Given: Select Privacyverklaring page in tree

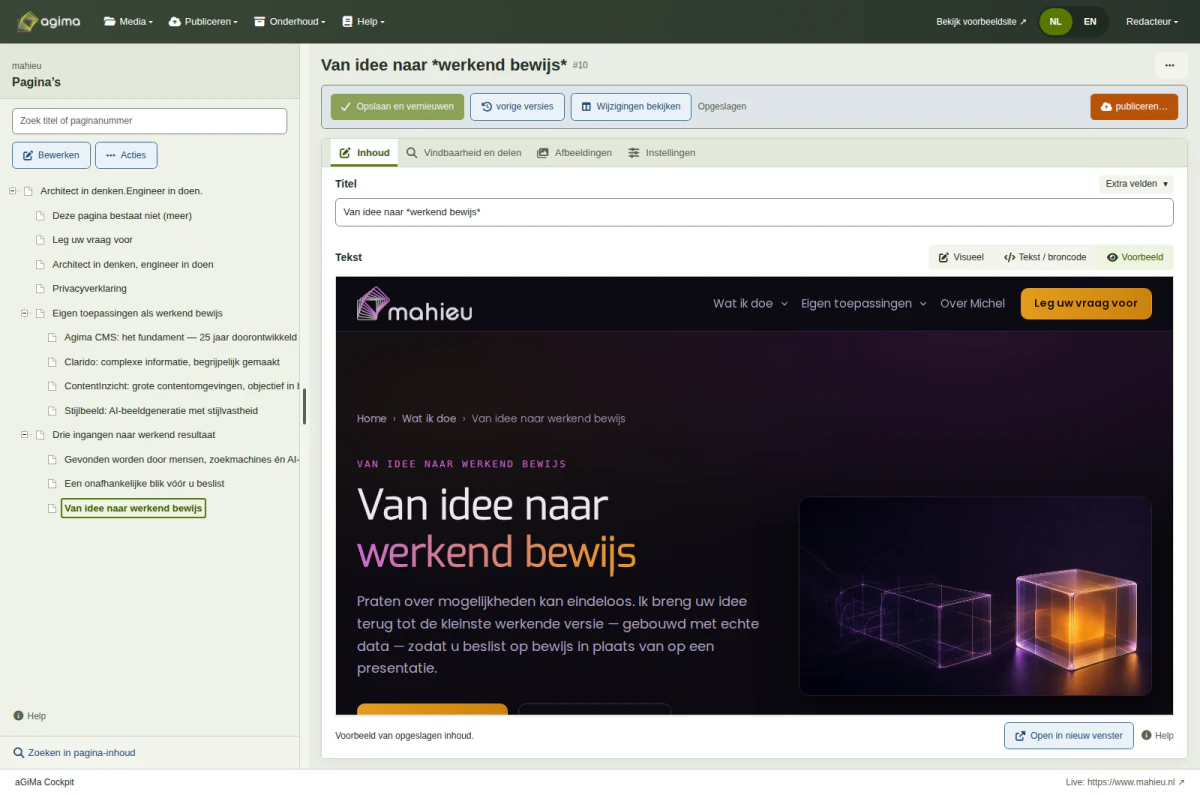Looking at the screenshot, I should [x=89, y=288].
